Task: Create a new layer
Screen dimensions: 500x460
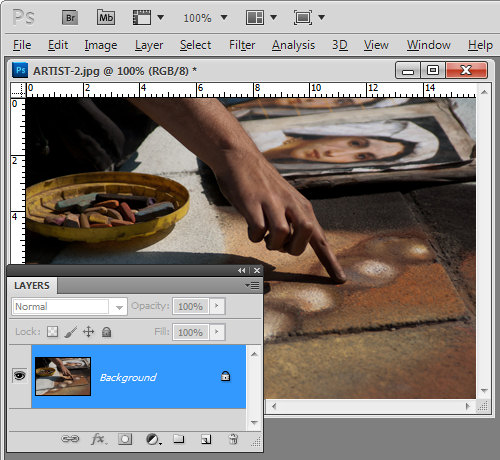Action: [x=206, y=439]
